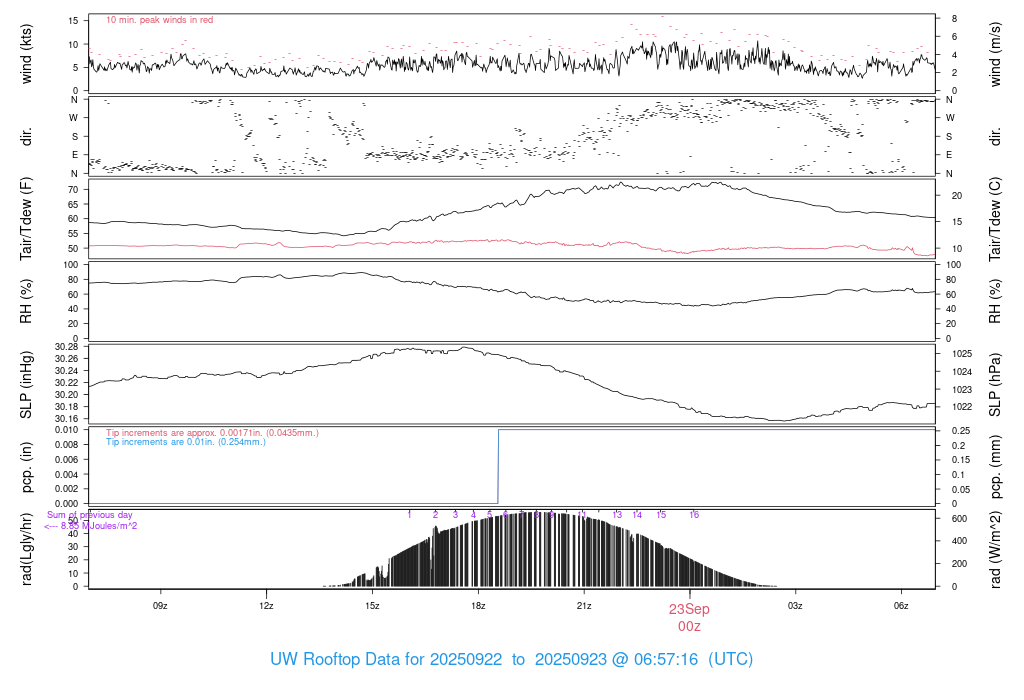Click the '0.010' precipitation tick value
The image size is (1024, 700).
point(67,430)
